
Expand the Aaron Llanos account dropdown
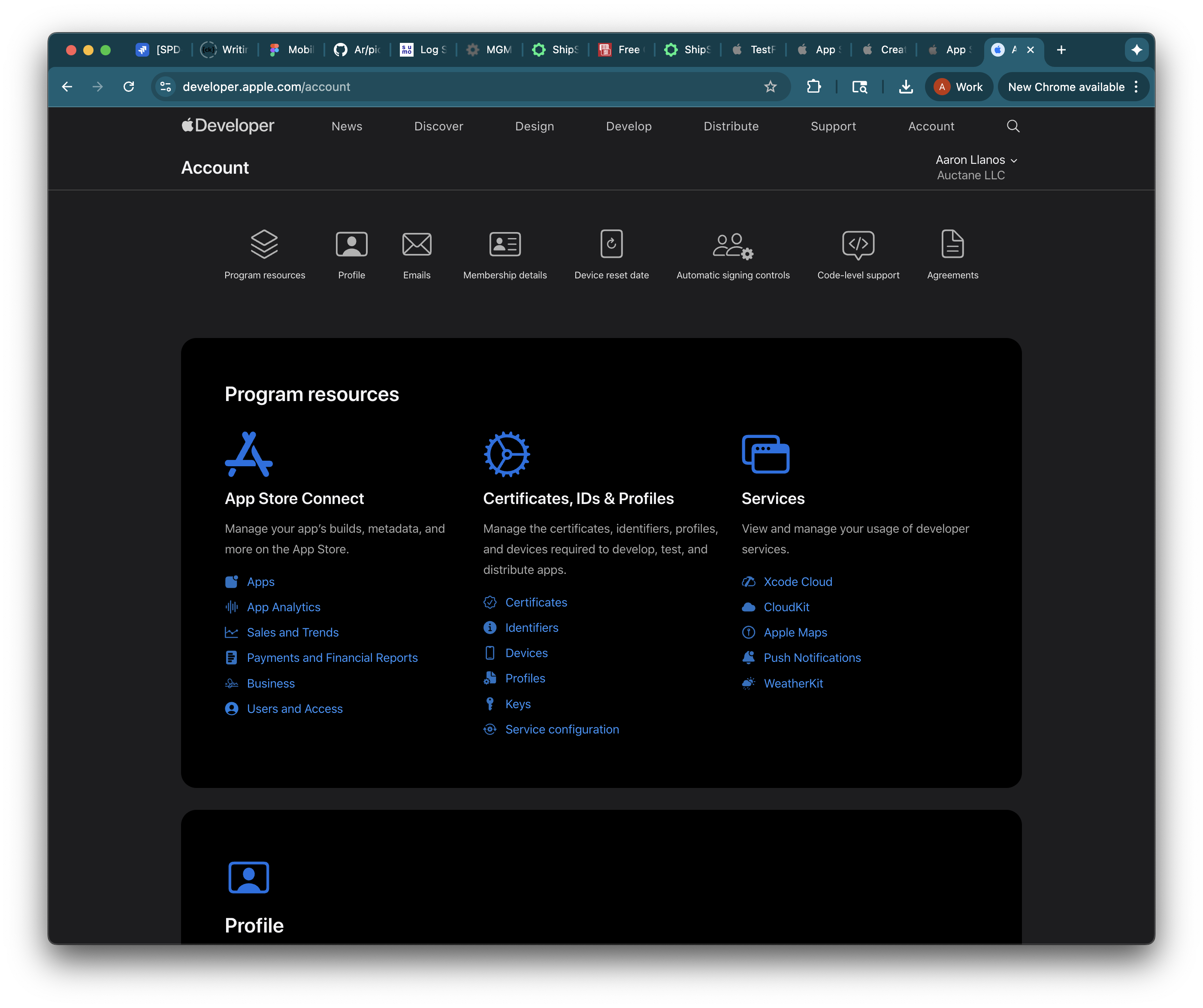(x=976, y=160)
